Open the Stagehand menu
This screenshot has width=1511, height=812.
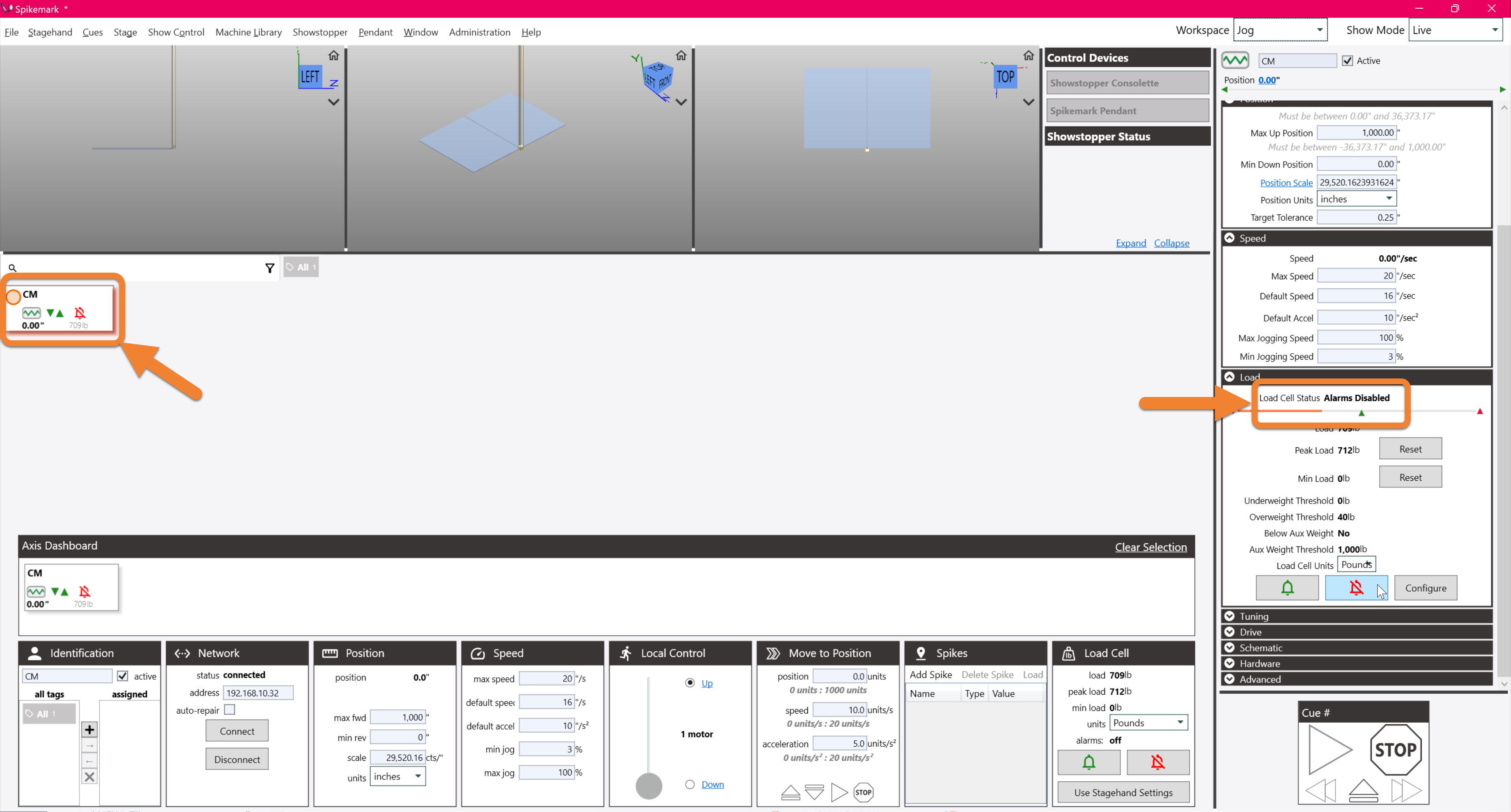[x=50, y=32]
